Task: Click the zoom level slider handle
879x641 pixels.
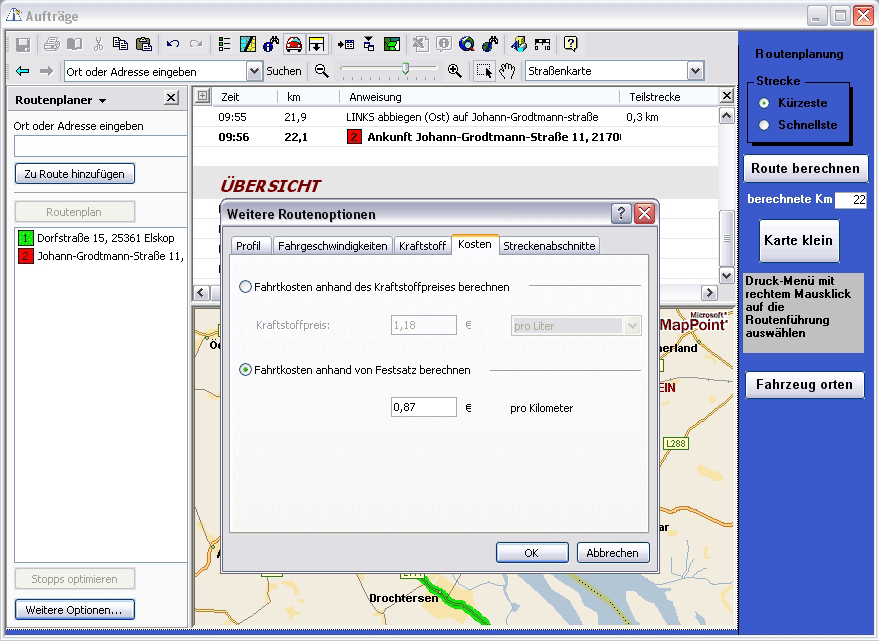Action: point(405,69)
